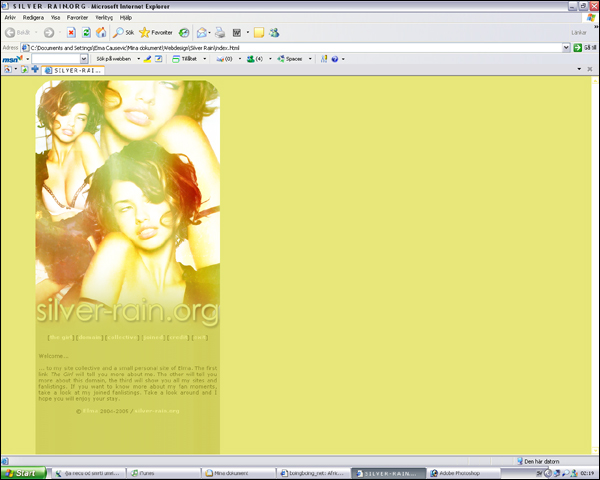Viewport: 600px width, 480px height.
Task: Open the Hjälp menu
Action: point(126,18)
